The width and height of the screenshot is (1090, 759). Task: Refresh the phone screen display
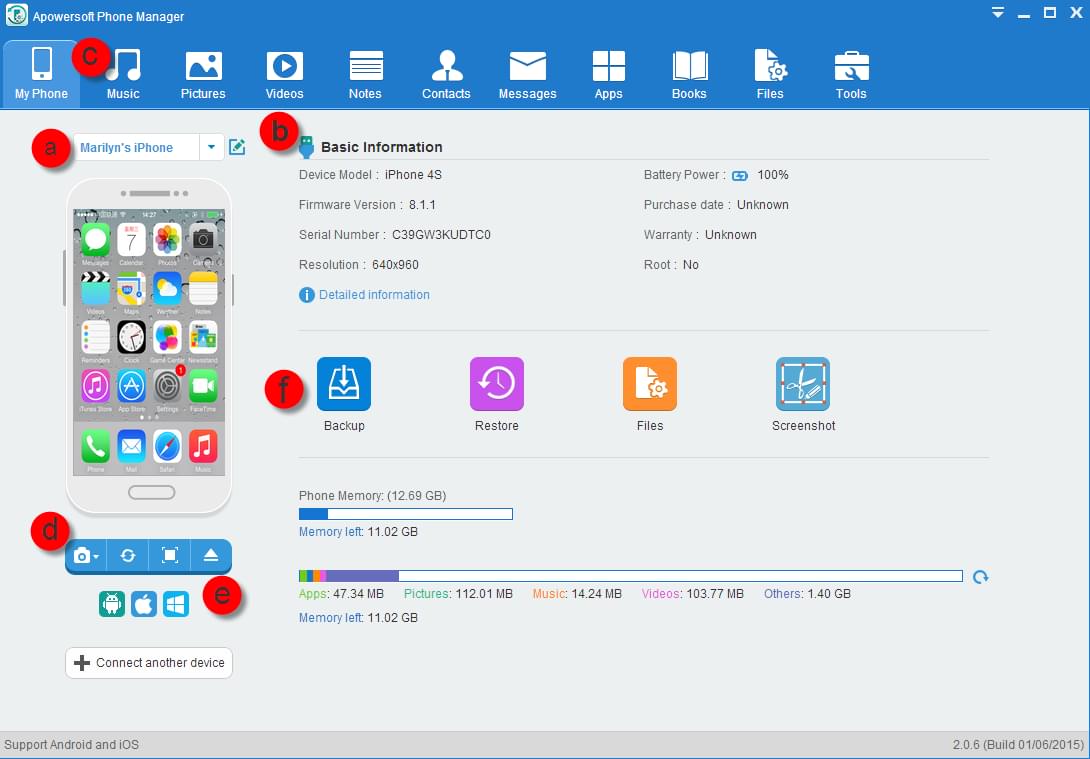click(x=128, y=556)
